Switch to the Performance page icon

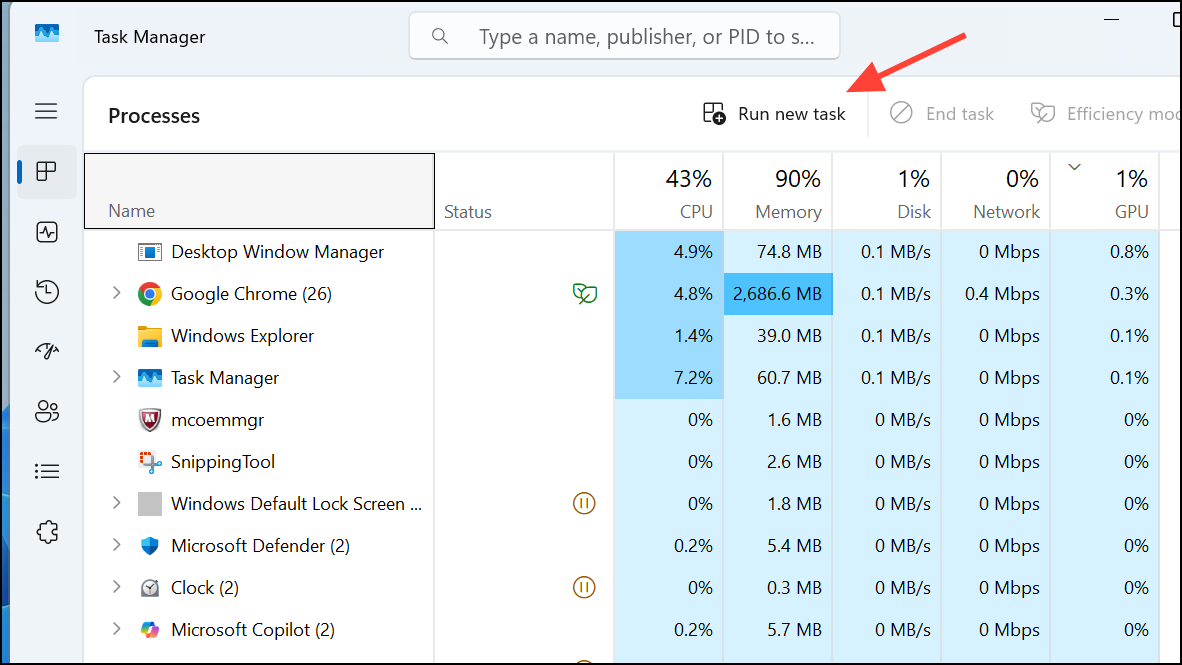46,232
